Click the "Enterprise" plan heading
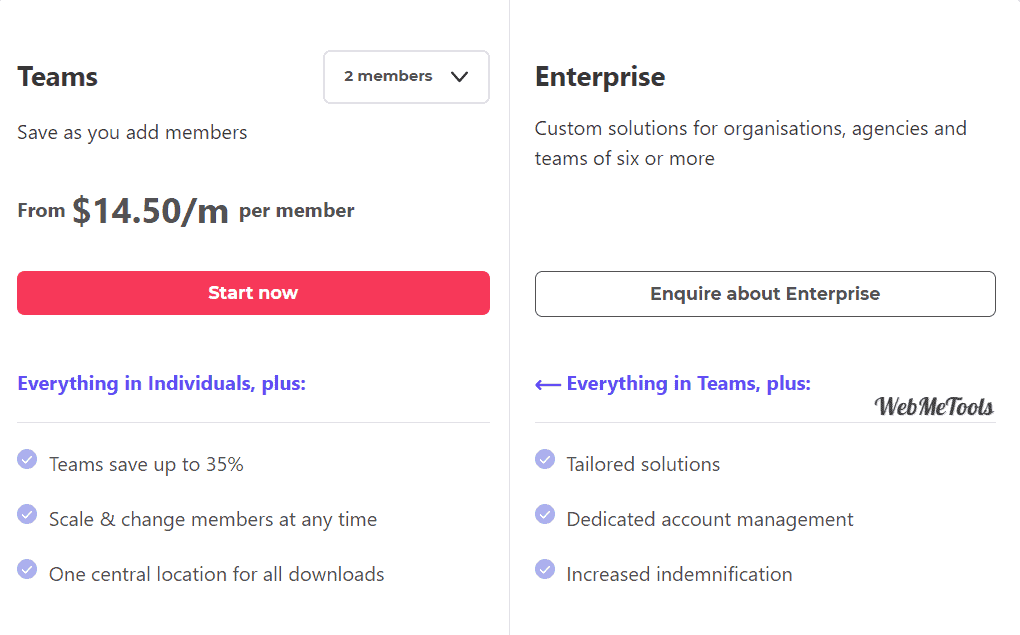Screen dimensions: 1020x635 tap(600, 77)
